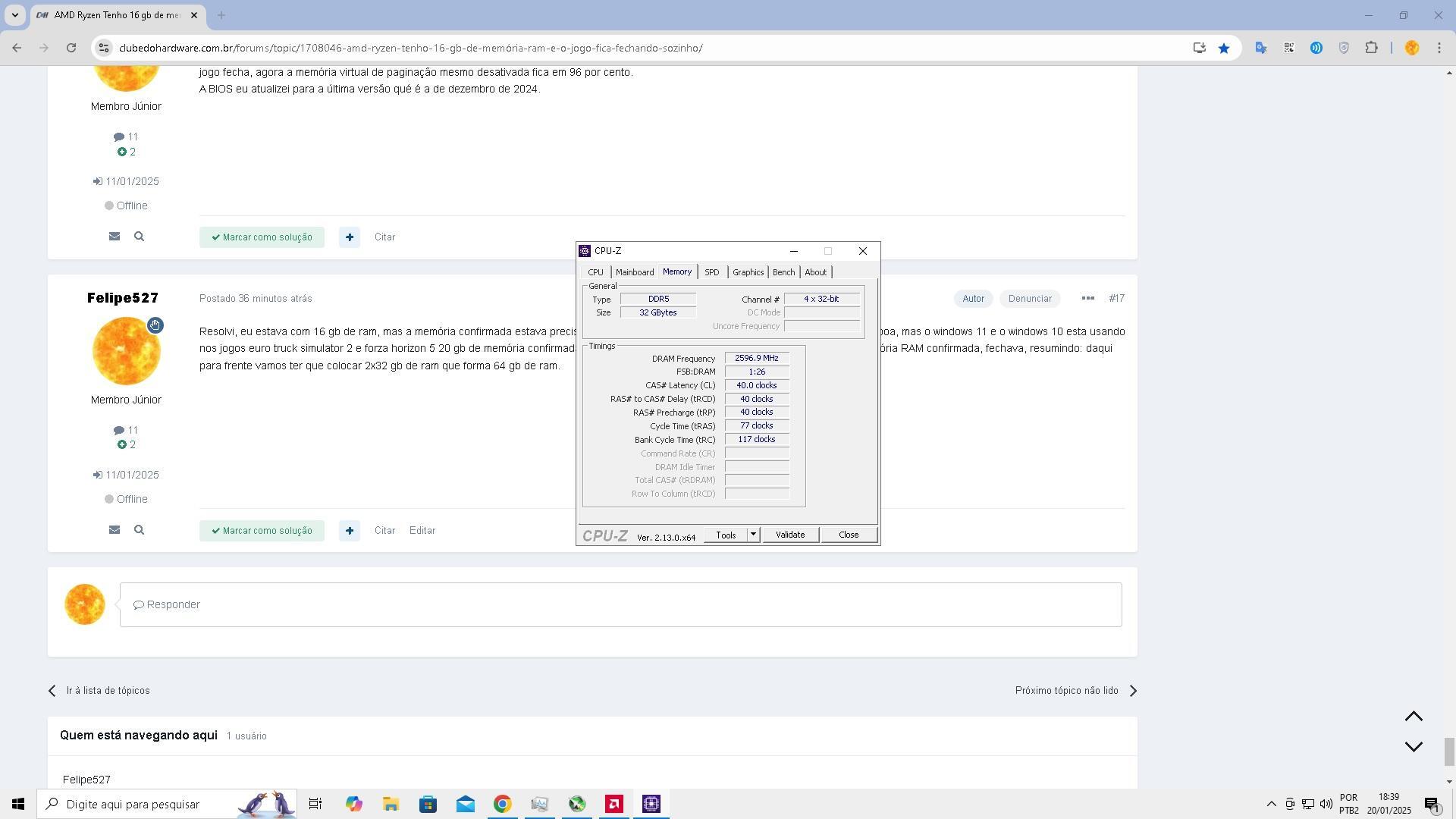Click the #17 post number link
Screen dimensions: 1456x819
click(x=1116, y=299)
